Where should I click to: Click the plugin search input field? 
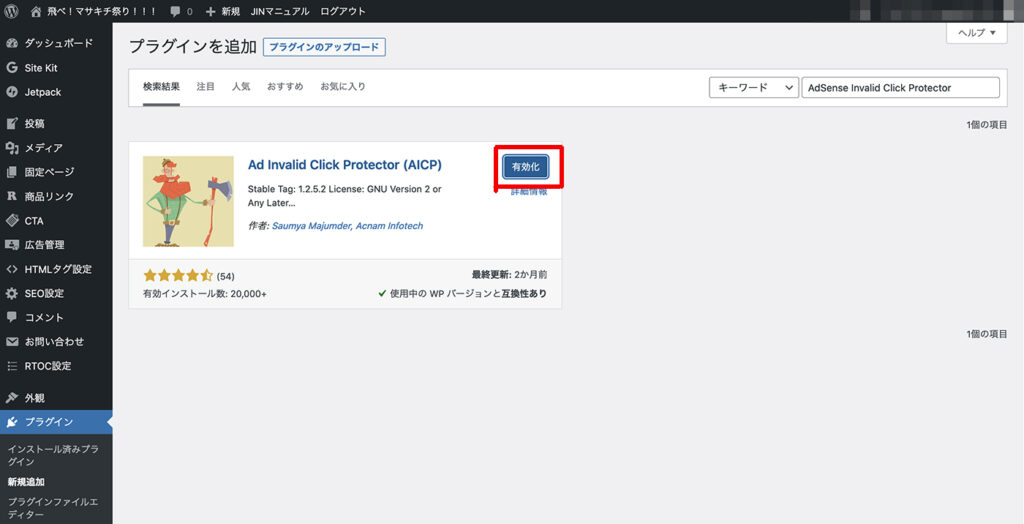tap(900, 88)
